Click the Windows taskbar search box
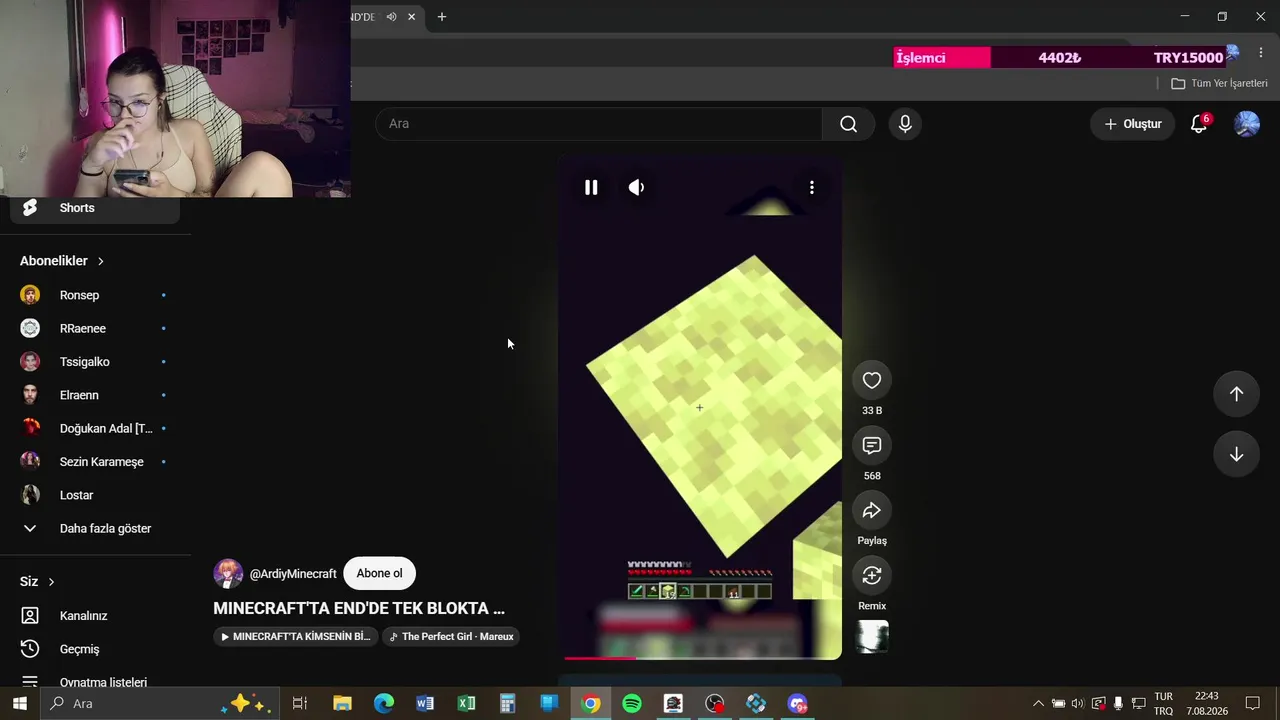Screen dimensions: 1280x720 (158, 704)
